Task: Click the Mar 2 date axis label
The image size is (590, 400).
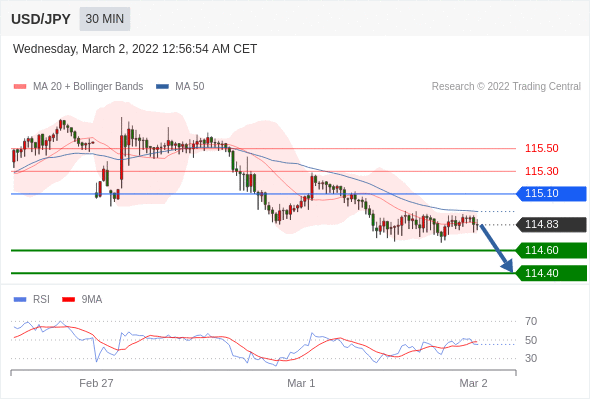Action: [x=473, y=383]
